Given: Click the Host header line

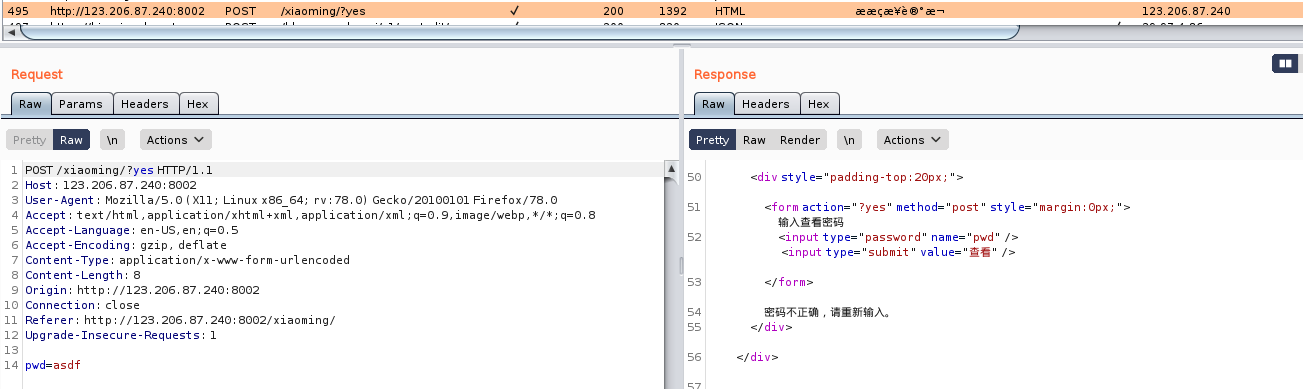Looking at the screenshot, I should (111, 185).
